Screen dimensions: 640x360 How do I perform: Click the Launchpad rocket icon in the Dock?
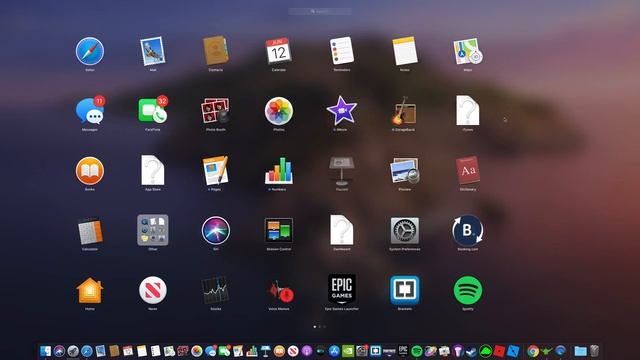point(73,351)
